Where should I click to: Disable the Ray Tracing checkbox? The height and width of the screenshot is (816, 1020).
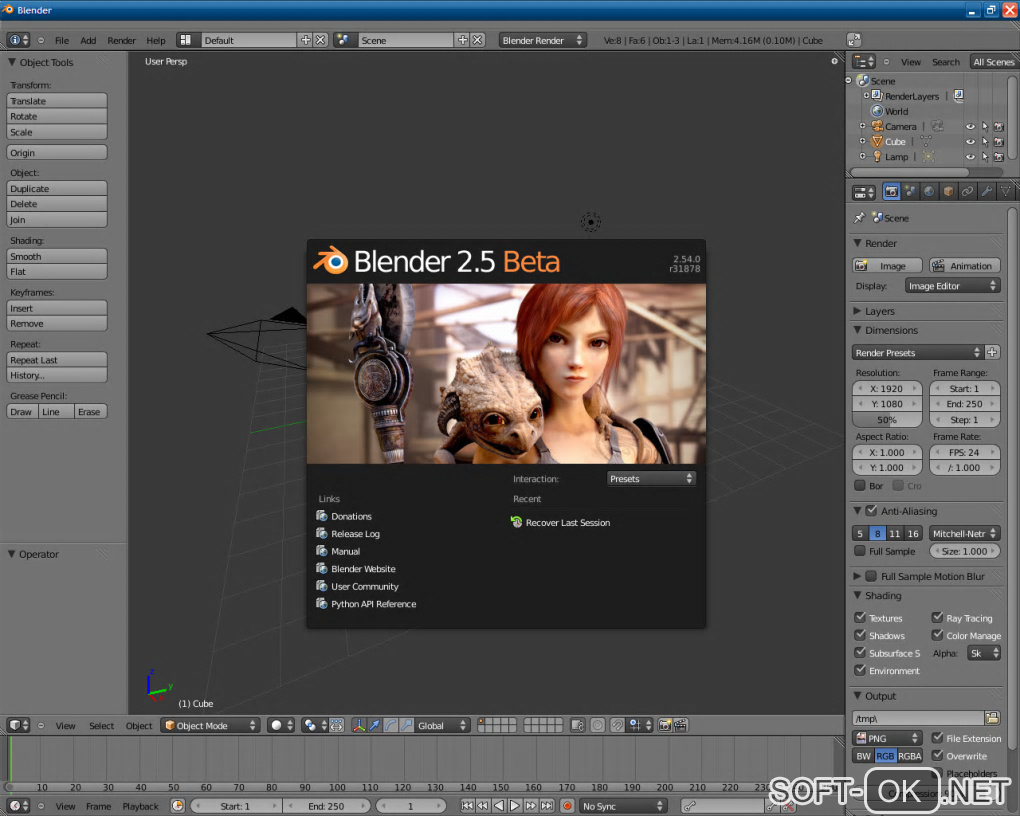click(938, 618)
